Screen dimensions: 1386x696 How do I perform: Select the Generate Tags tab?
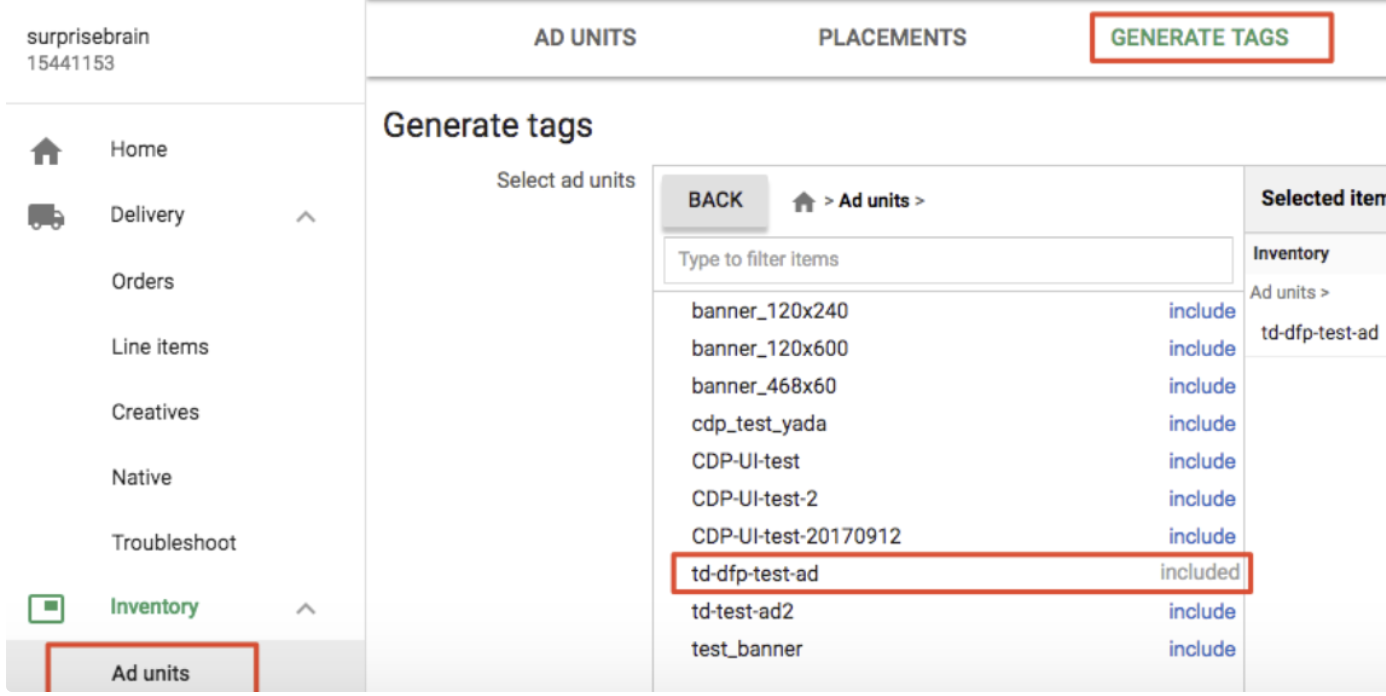(x=1199, y=38)
